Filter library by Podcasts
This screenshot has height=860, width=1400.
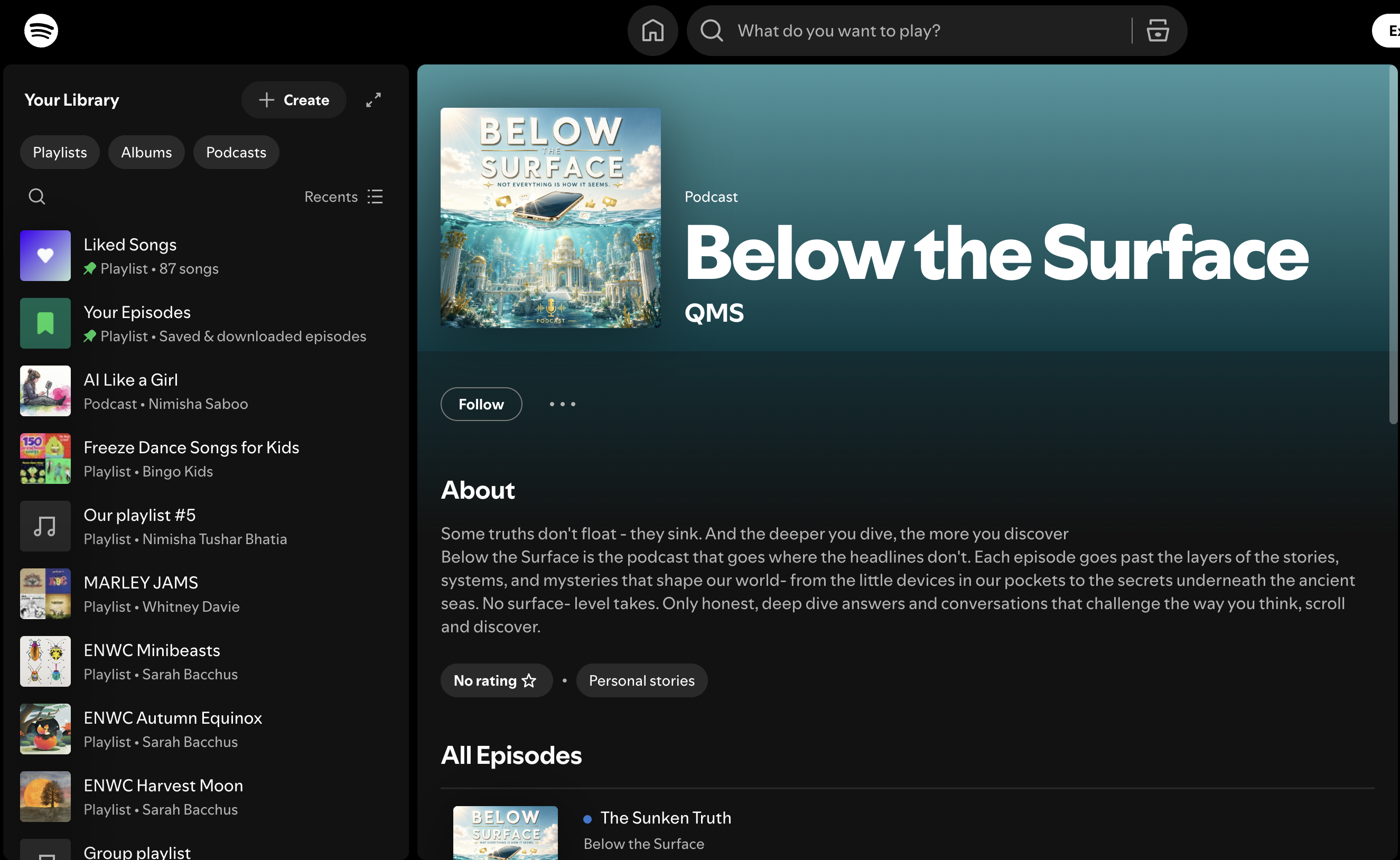coord(236,153)
